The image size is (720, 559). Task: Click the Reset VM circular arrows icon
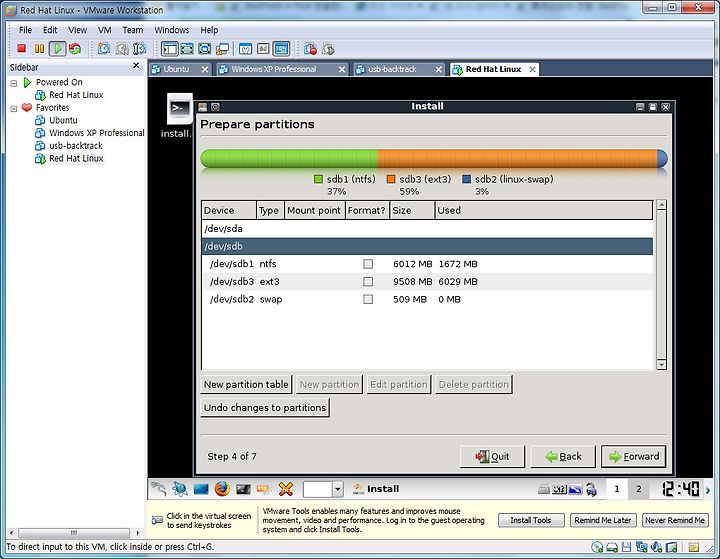click(x=75, y=48)
